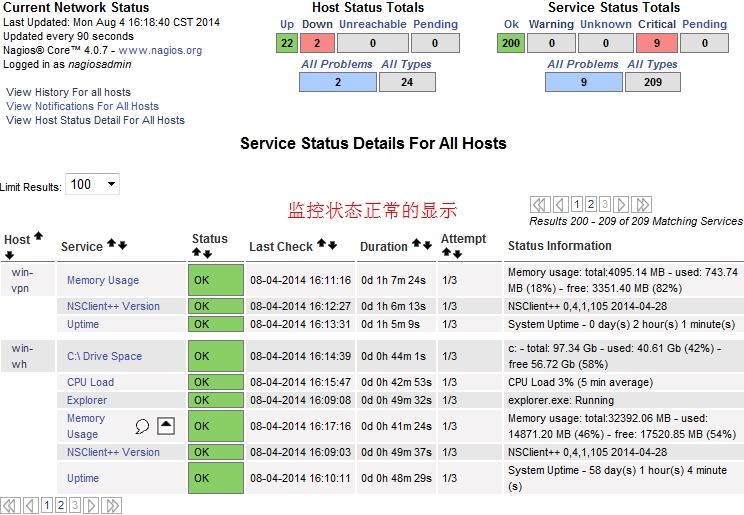The width and height of the screenshot is (744, 515).
Task: Sort Status column descending arrow
Action: click(x=207, y=254)
